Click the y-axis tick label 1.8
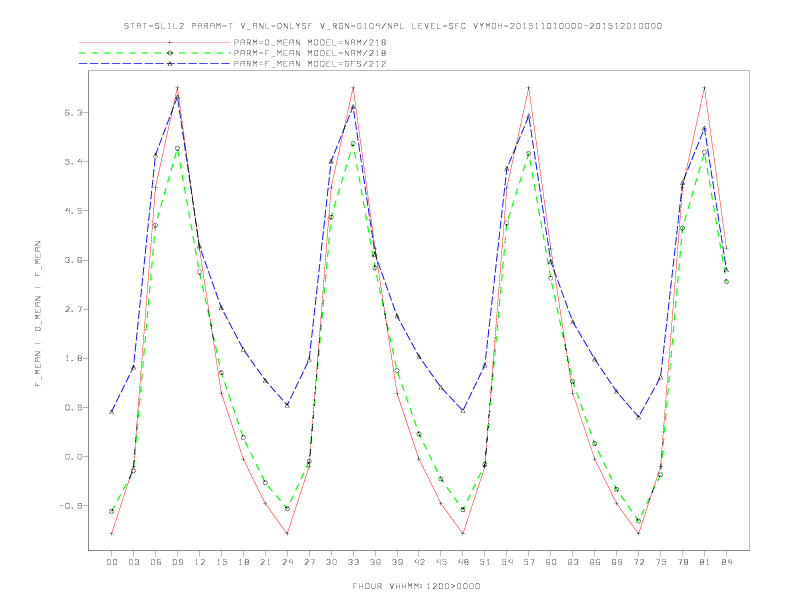The image size is (792, 612). (x=73, y=358)
